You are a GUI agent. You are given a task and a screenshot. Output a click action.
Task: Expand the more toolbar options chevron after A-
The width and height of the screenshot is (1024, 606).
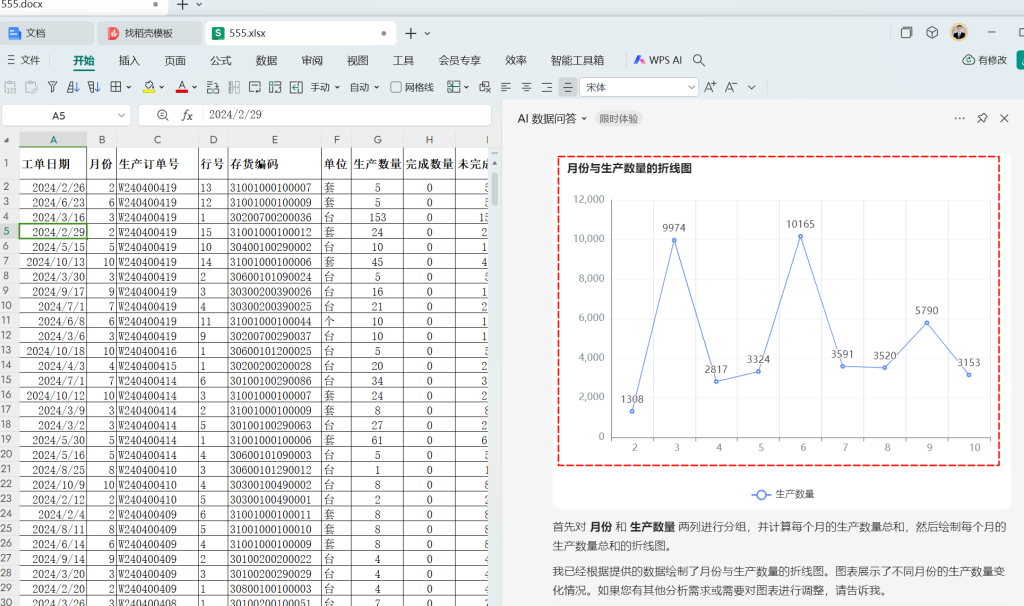[752, 87]
